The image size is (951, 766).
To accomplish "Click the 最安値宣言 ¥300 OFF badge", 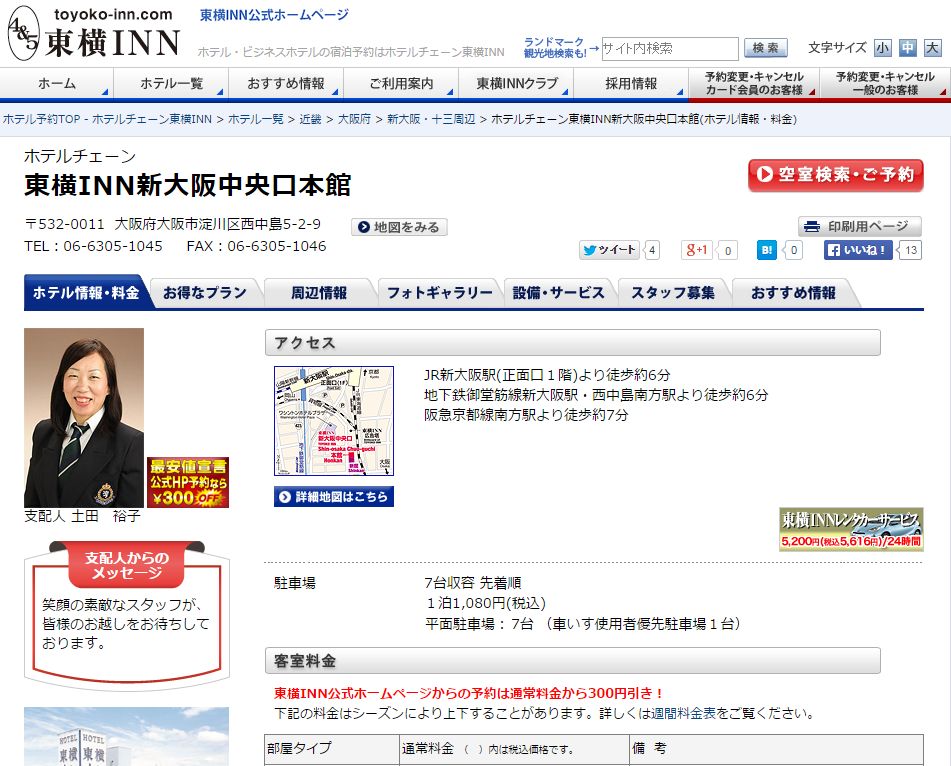I will 188,482.
